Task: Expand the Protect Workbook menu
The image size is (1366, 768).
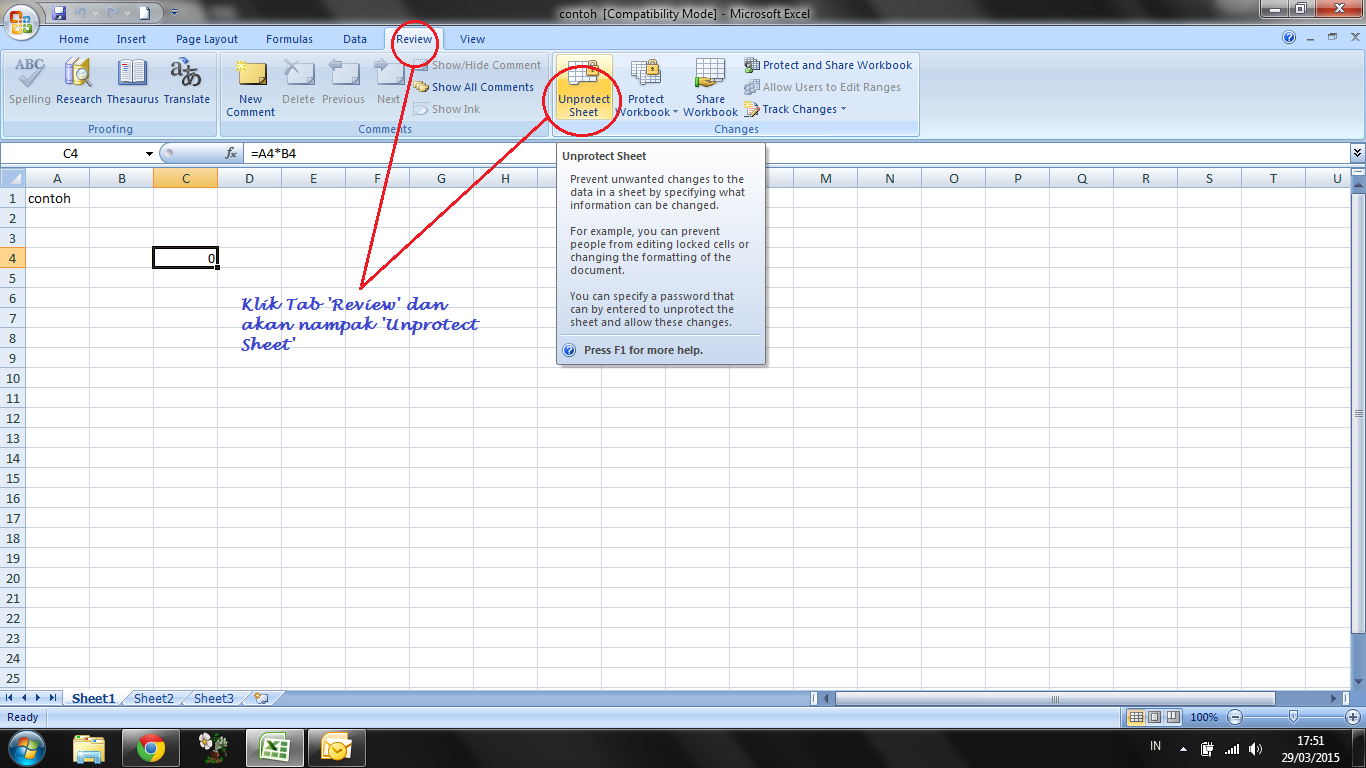Action: coord(646,87)
